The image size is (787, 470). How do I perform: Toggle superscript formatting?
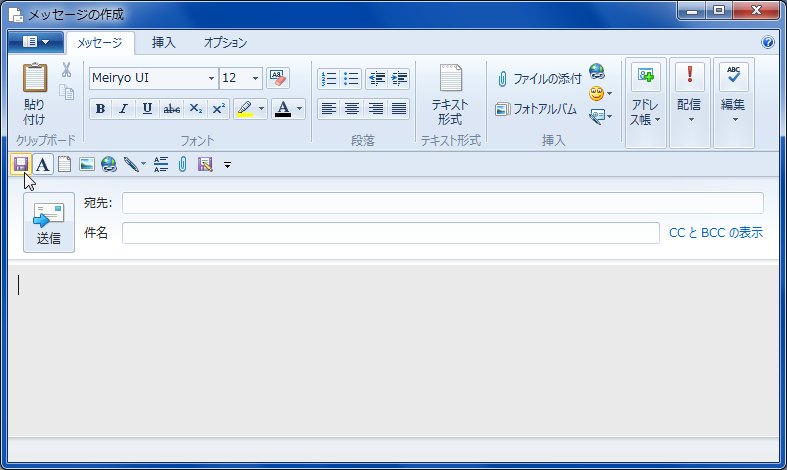tap(218, 108)
